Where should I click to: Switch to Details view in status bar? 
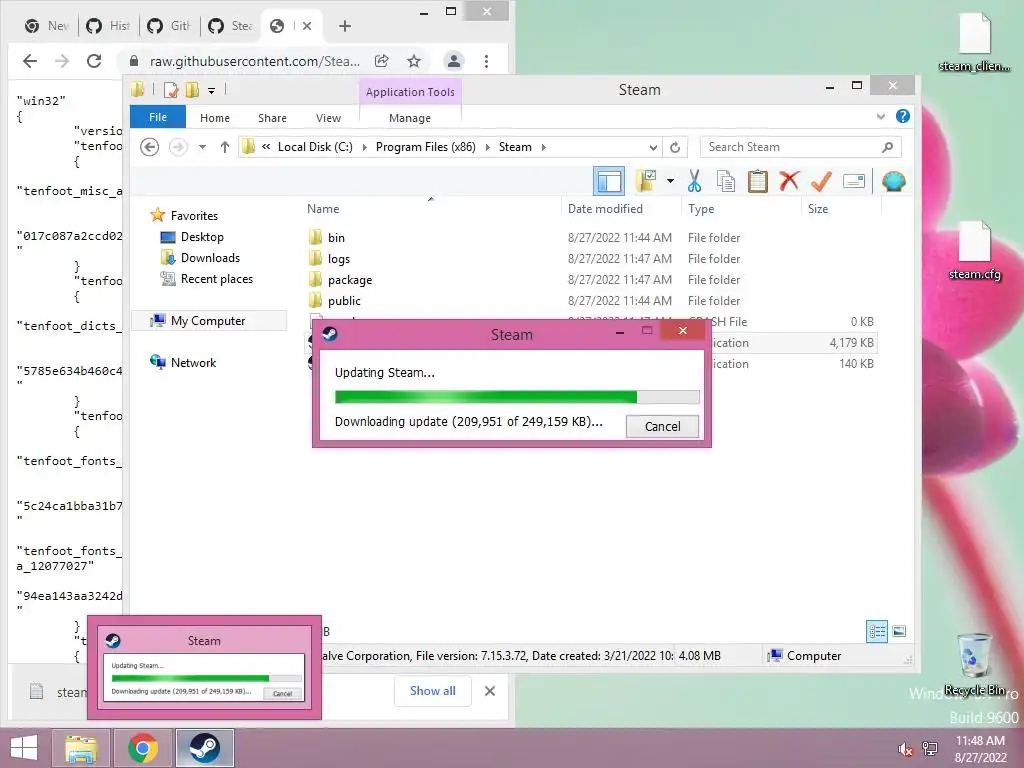click(876, 631)
